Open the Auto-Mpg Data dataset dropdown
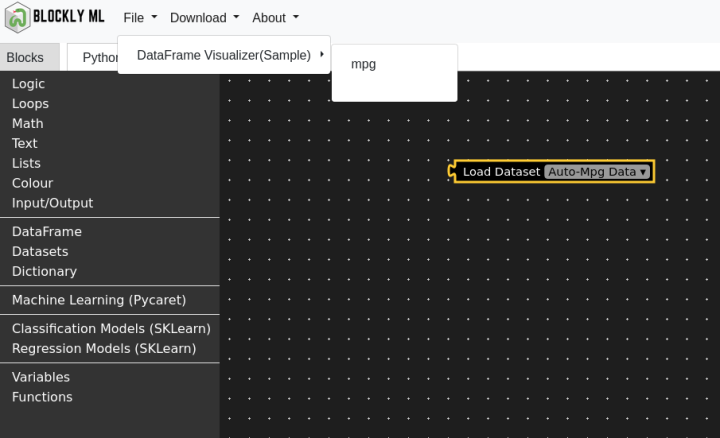The image size is (720, 438). tap(597, 172)
